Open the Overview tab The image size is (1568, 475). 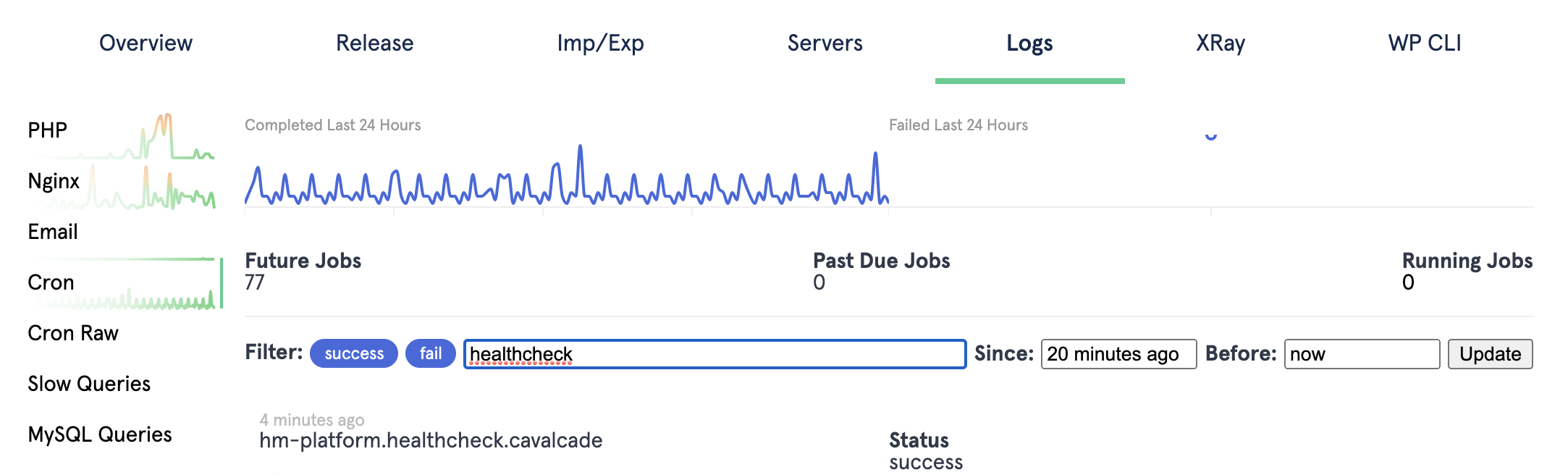pyautogui.click(x=146, y=43)
